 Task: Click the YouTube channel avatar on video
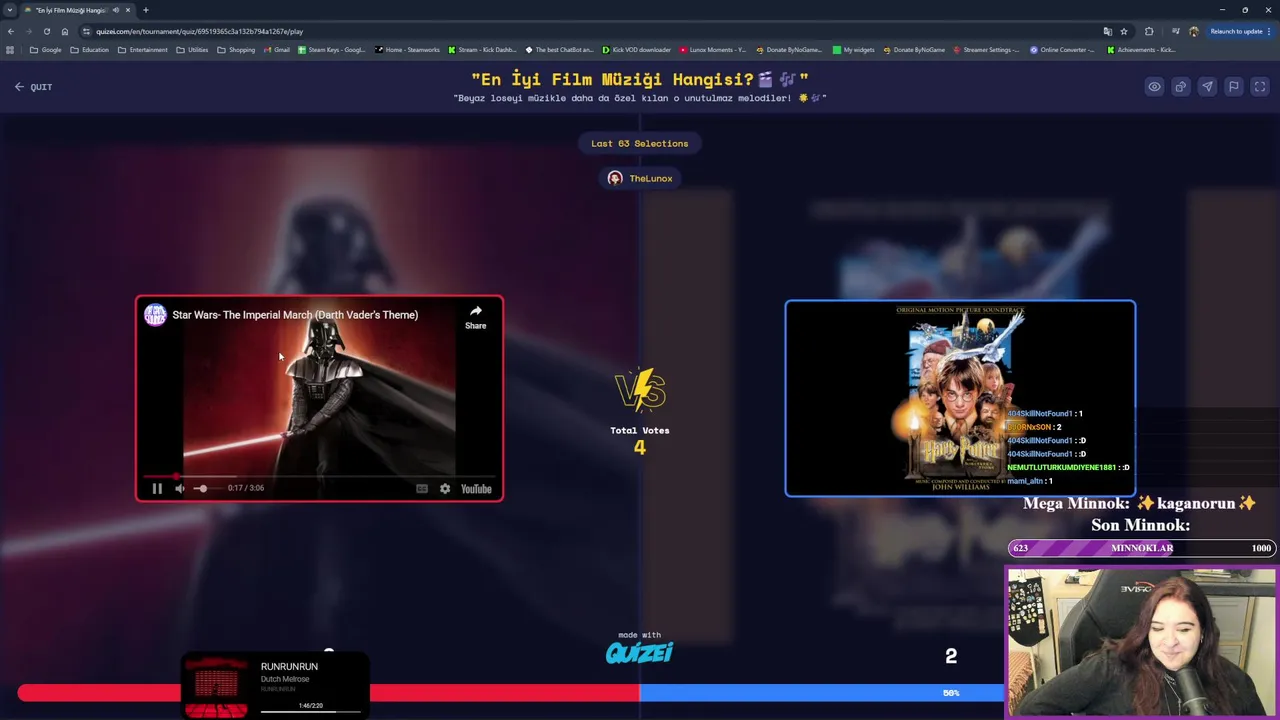click(x=155, y=315)
